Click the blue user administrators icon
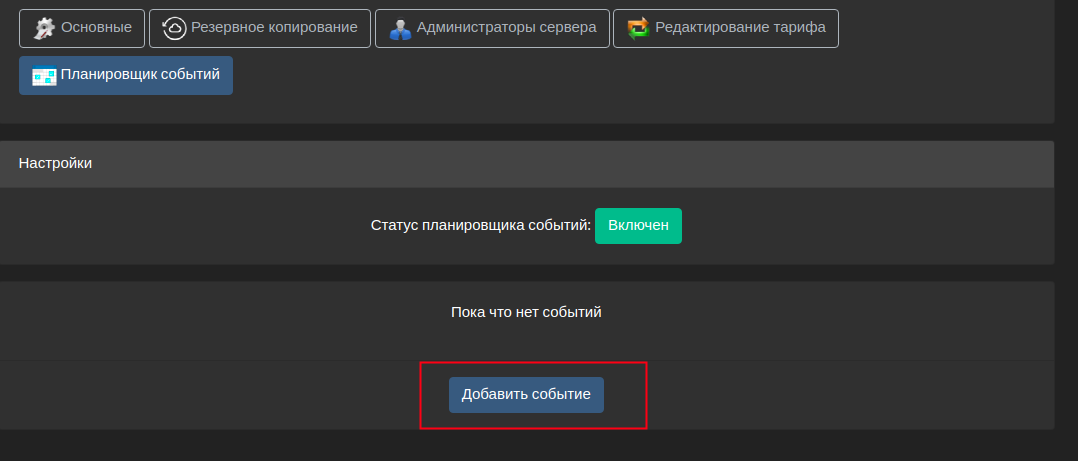The image size is (1078, 461). [400, 29]
